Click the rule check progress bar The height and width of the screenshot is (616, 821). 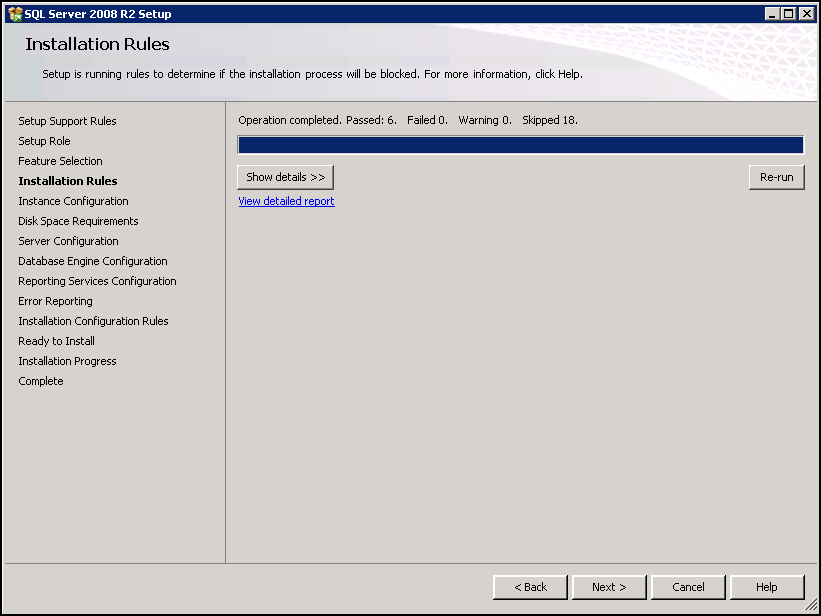[x=520, y=144]
